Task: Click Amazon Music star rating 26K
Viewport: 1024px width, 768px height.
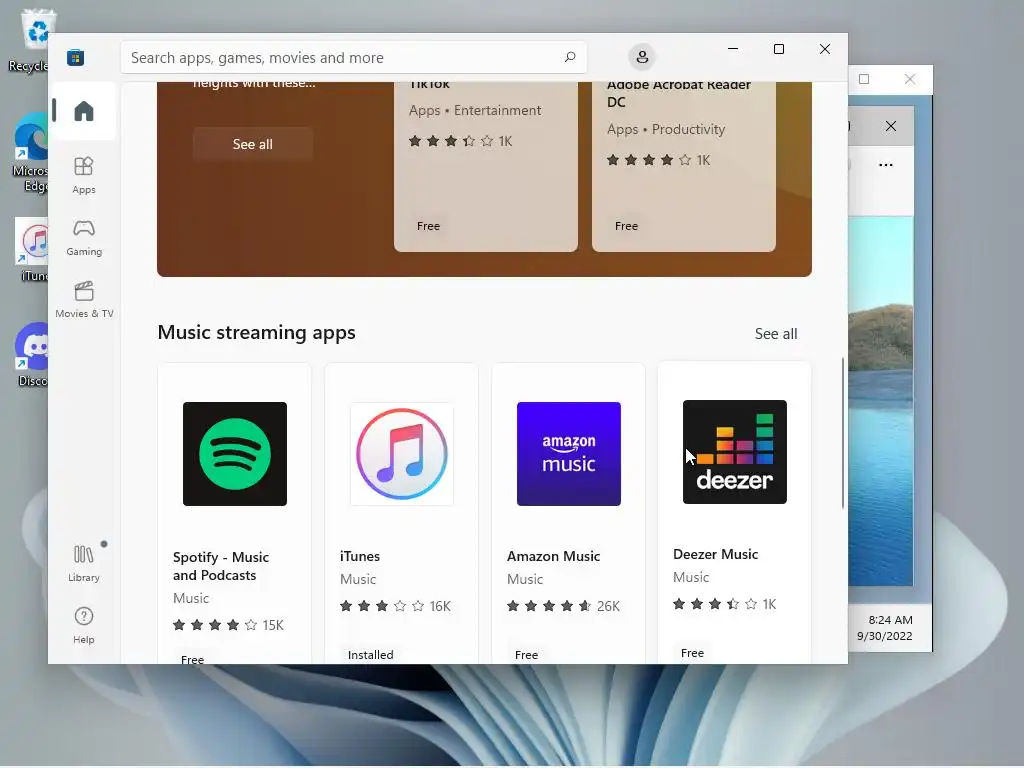Action: pos(563,606)
